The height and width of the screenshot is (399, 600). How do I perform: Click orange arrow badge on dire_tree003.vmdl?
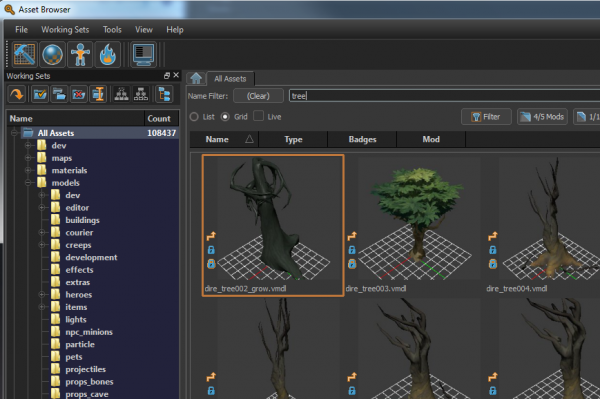click(x=352, y=236)
